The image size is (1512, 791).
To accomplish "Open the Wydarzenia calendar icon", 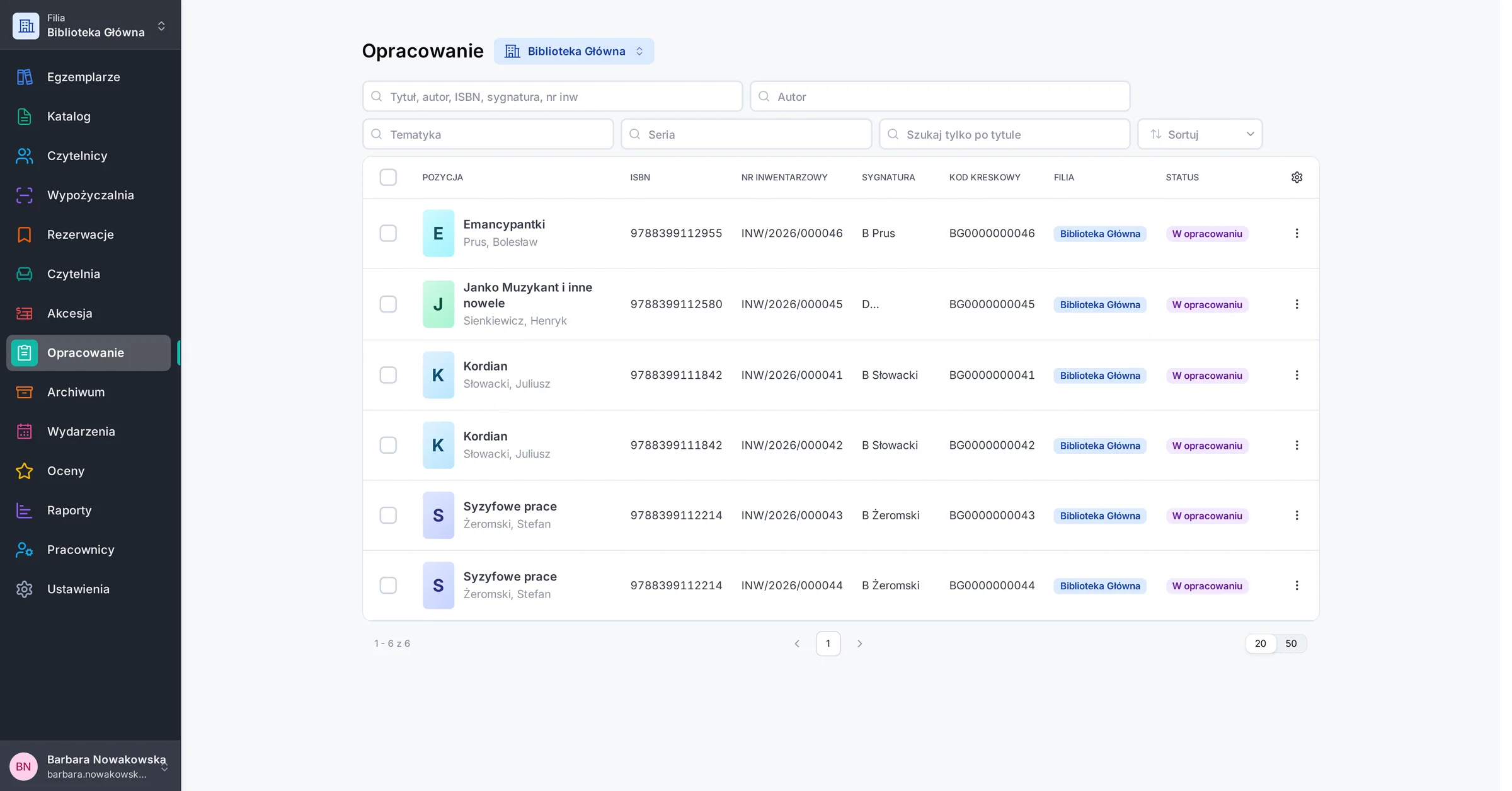I will 25,432.
